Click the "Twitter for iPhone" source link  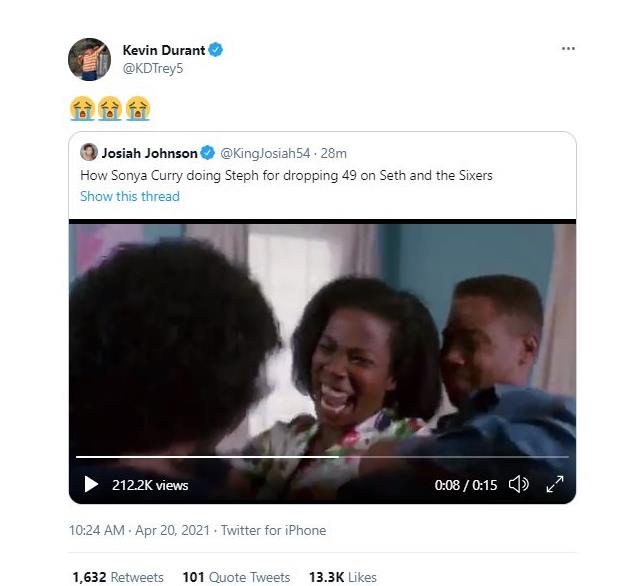(273, 530)
